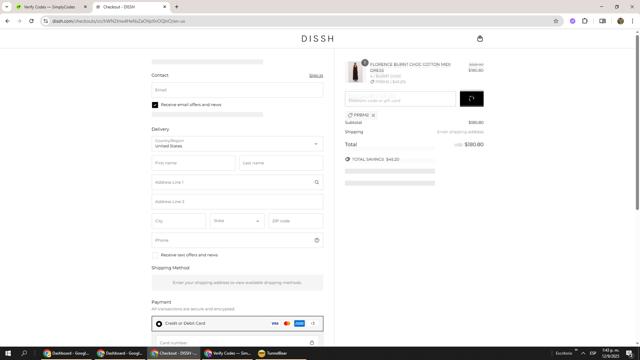Open the Extensions puzzle icon
Image resolution: width=640 pixels, height=360 pixels.
pos(585,21)
